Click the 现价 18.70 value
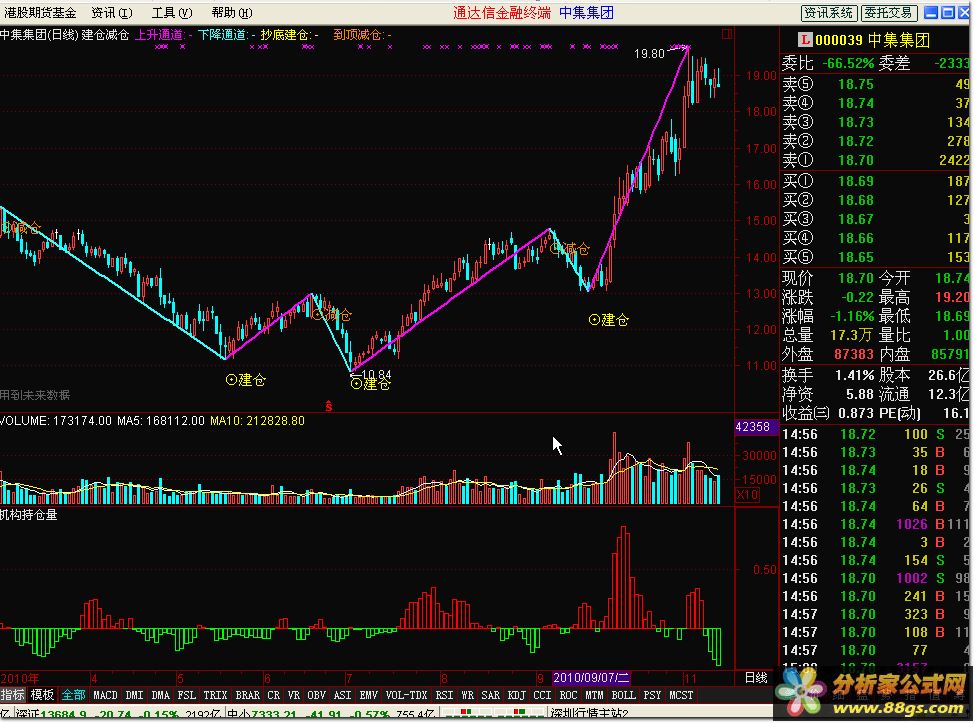Screen dimensions: 975x723 click(856, 279)
